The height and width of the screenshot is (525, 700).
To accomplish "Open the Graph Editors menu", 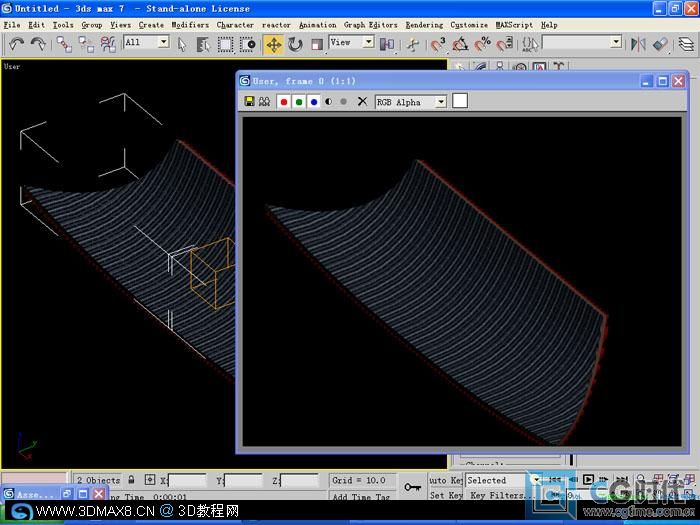I will [x=371, y=25].
